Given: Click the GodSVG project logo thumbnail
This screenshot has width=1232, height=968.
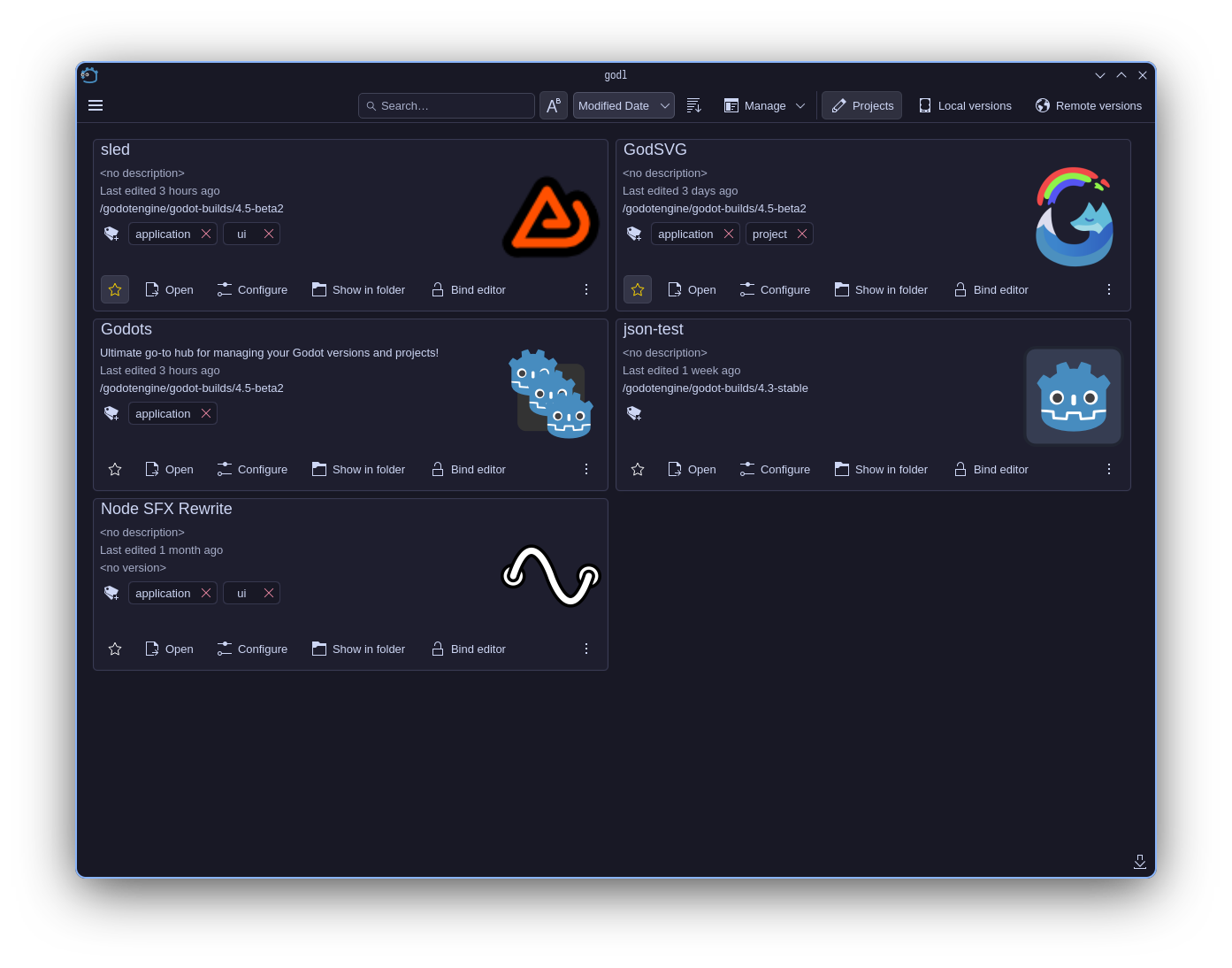Looking at the screenshot, I should (1075, 217).
